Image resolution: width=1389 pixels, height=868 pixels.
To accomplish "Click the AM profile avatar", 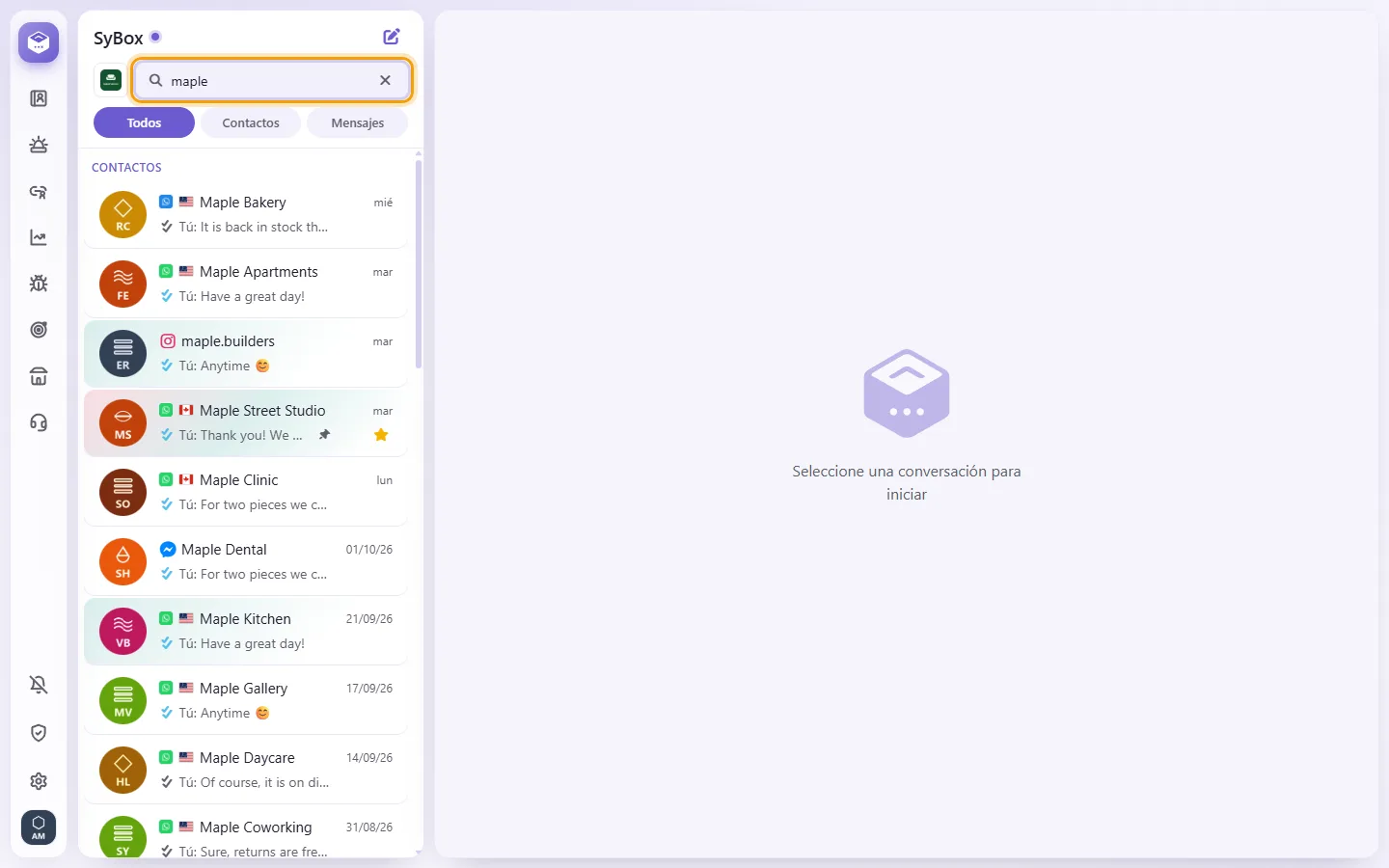I will pyautogui.click(x=39, y=827).
